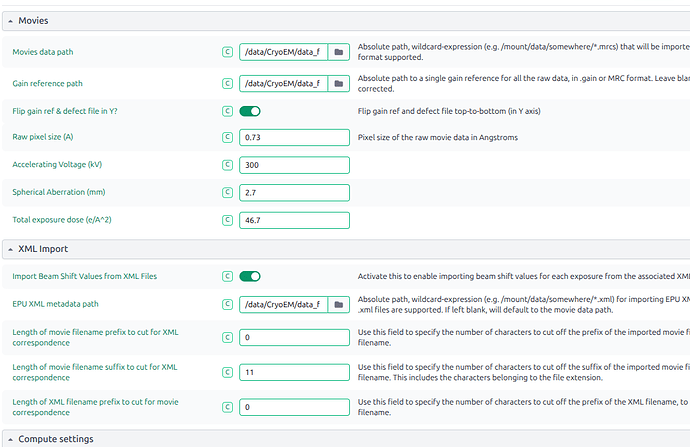Image resolution: width=690 pixels, height=447 pixels.
Task: Click the C icon beside Movies data path
Action: pyautogui.click(x=229, y=51)
